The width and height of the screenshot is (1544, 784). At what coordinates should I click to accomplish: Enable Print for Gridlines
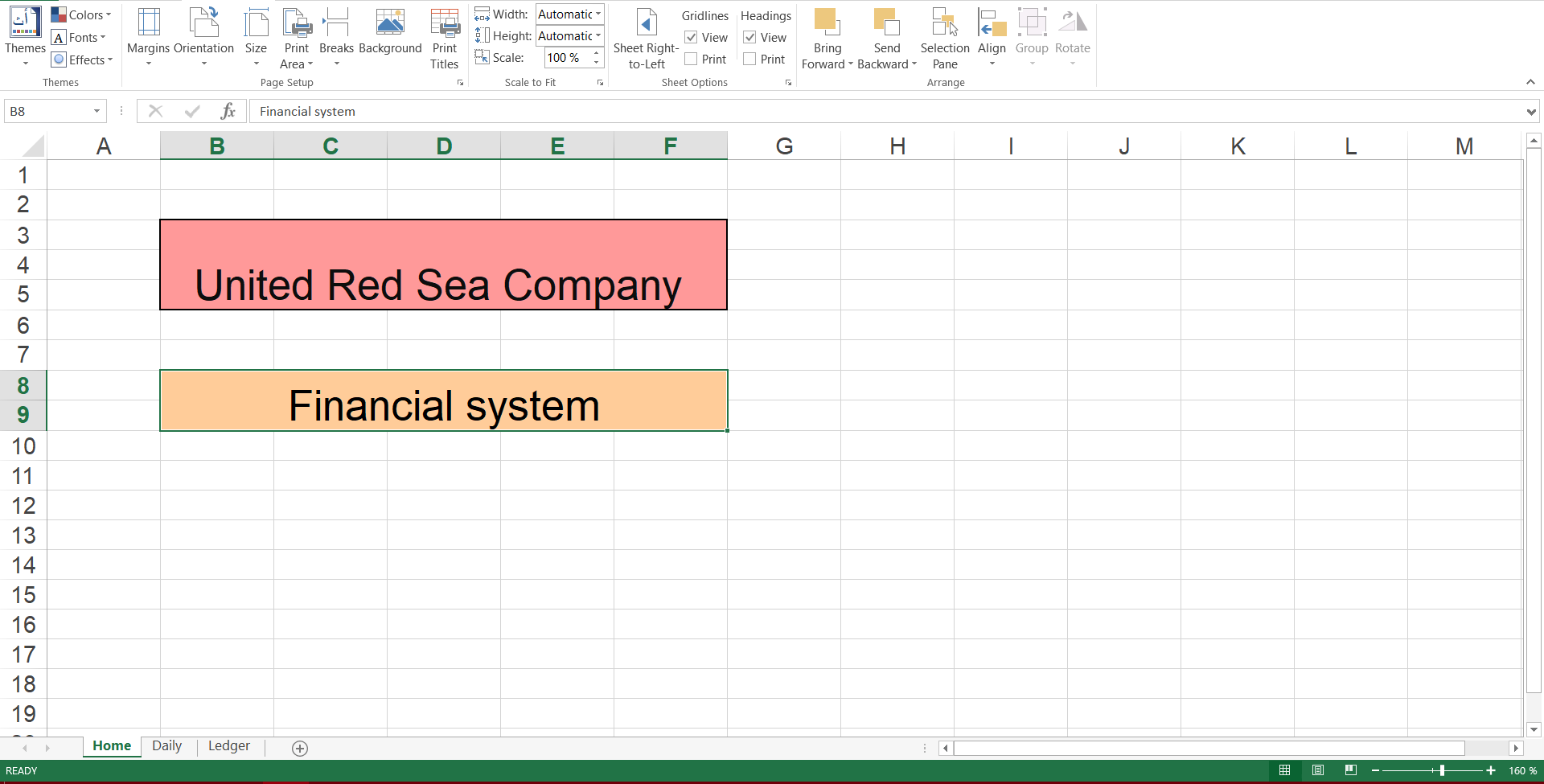coord(690,58)
